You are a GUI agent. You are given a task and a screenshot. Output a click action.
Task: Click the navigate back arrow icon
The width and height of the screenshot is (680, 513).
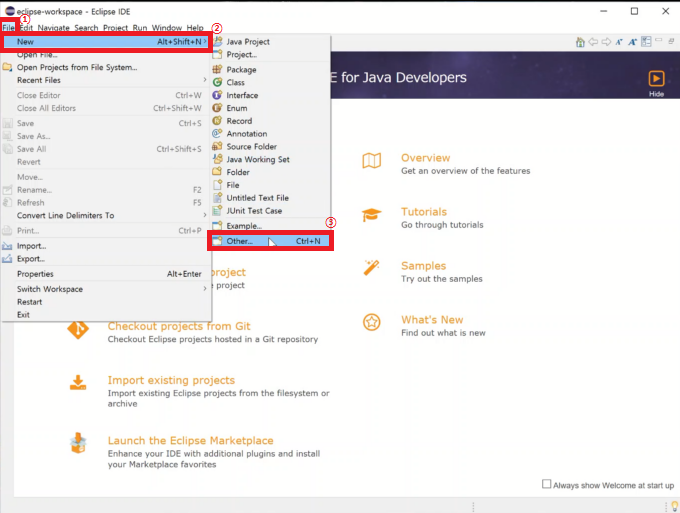tap(593, 42)
